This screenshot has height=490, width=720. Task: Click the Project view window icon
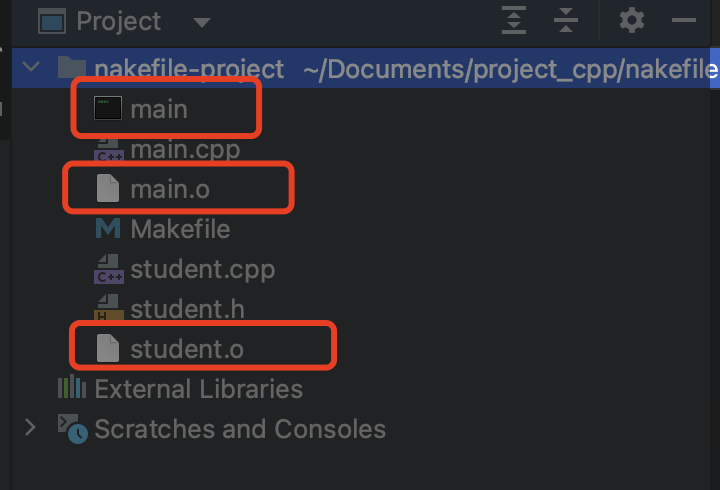coord(51,22)
